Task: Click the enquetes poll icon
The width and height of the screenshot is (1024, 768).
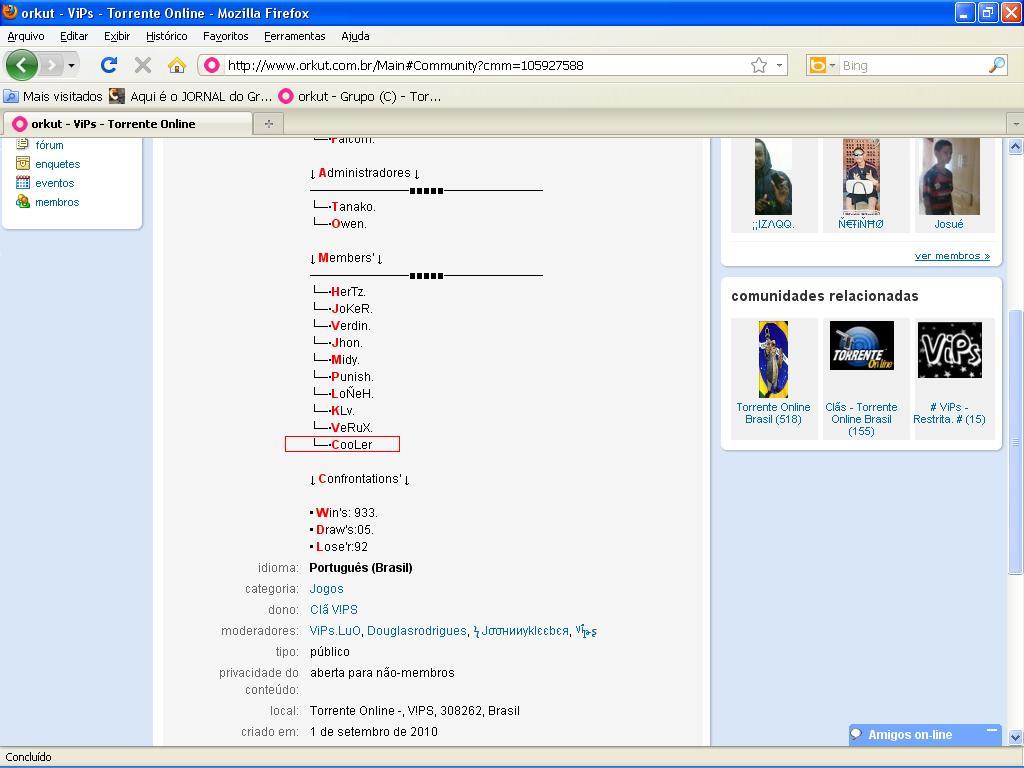Action: click(23, 163)
